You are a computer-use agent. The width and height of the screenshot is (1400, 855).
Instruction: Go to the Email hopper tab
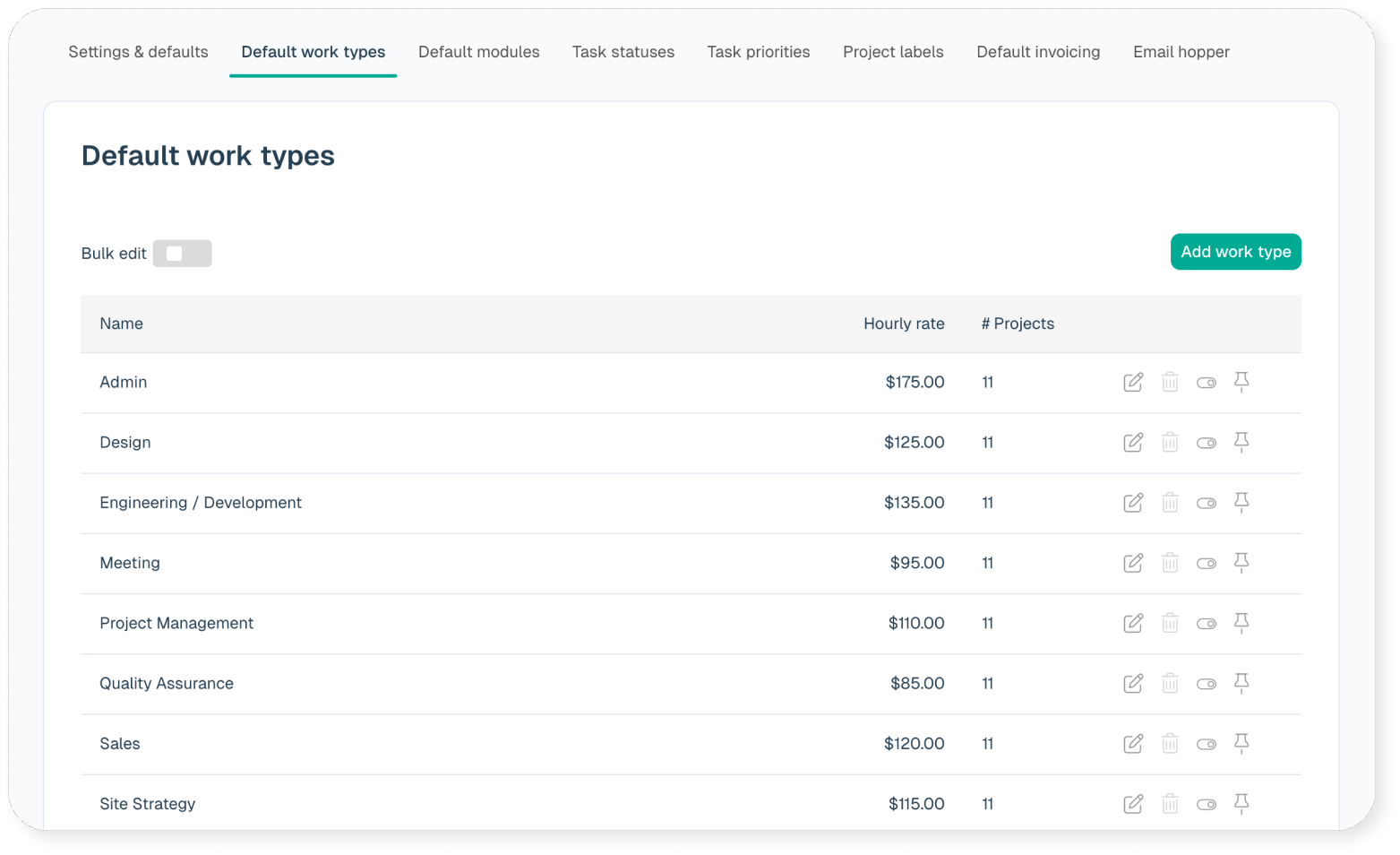click(1181, 52)
